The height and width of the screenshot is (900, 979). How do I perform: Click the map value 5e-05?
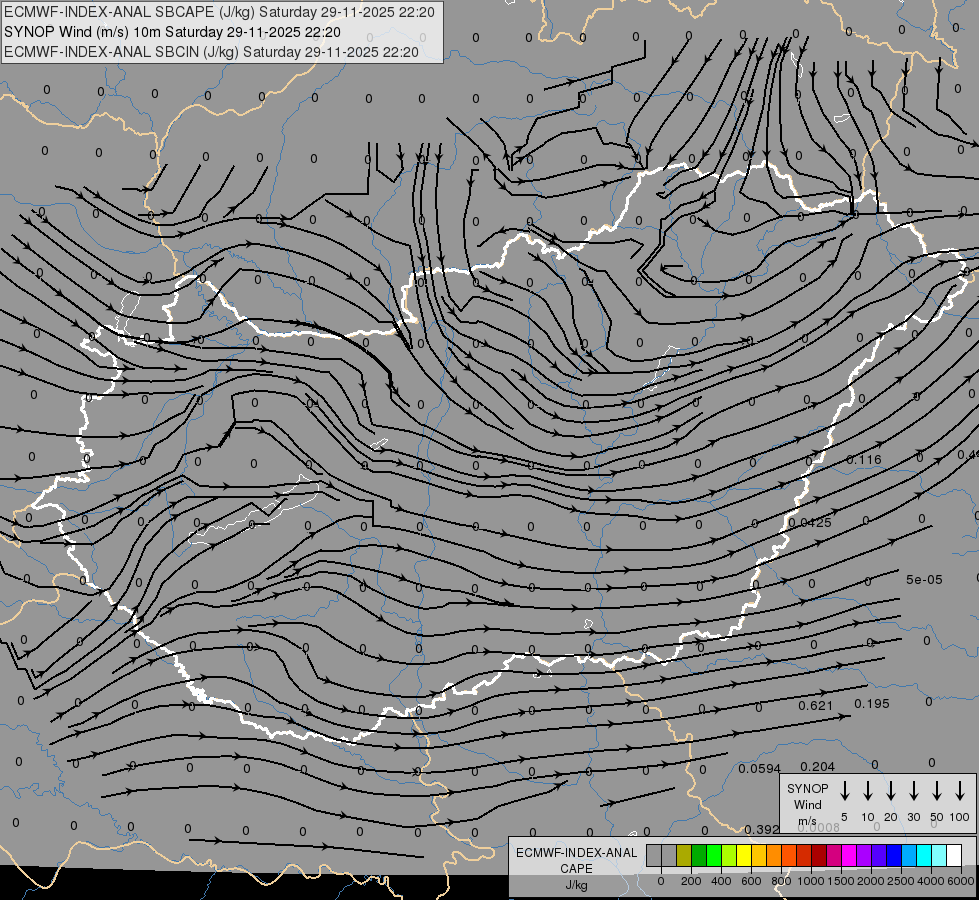point(924,580)
